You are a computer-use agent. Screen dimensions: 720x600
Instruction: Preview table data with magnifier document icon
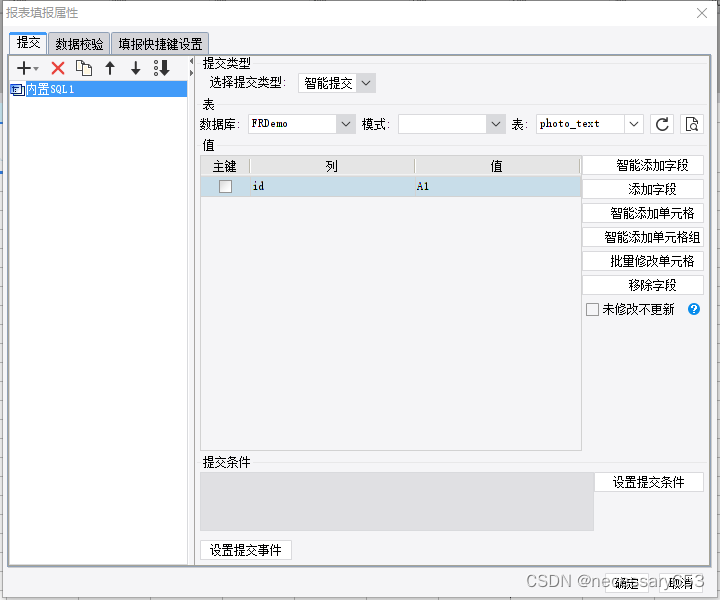692,124
